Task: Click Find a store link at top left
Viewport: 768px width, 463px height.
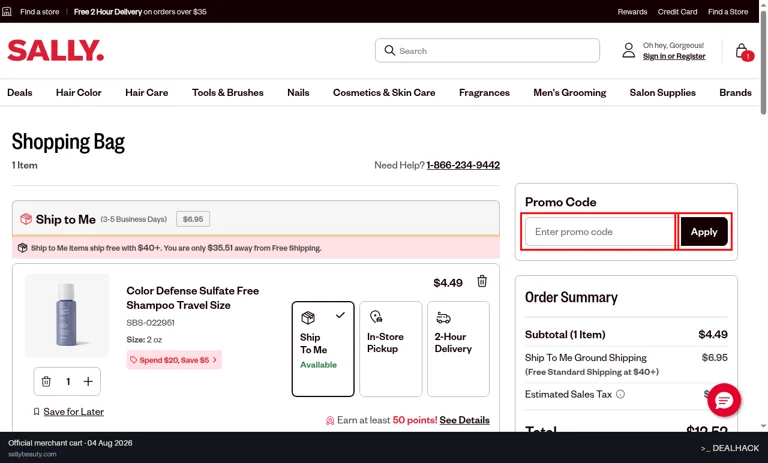Action: click(x=40, y=12)
